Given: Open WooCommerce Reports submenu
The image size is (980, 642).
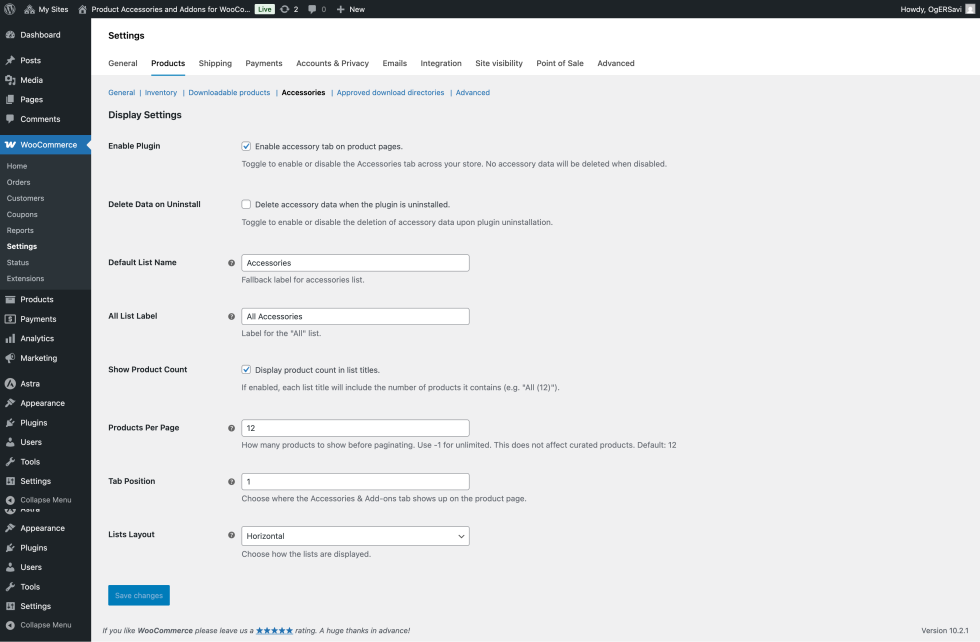Looking at the screenshot, I should click(x=20, y=231).
